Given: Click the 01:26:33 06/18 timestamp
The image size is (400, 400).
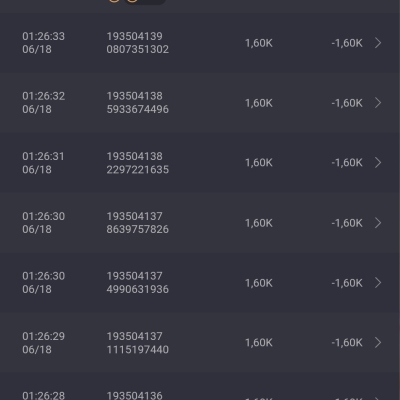Looking at the screenshot, I should [x=44, y=43].
